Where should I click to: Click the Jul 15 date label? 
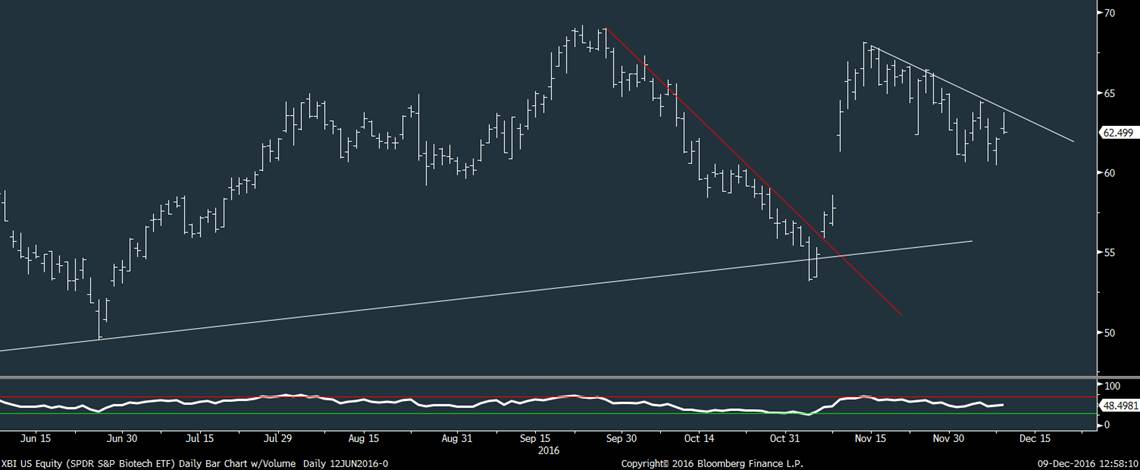(x=199, y=439)
